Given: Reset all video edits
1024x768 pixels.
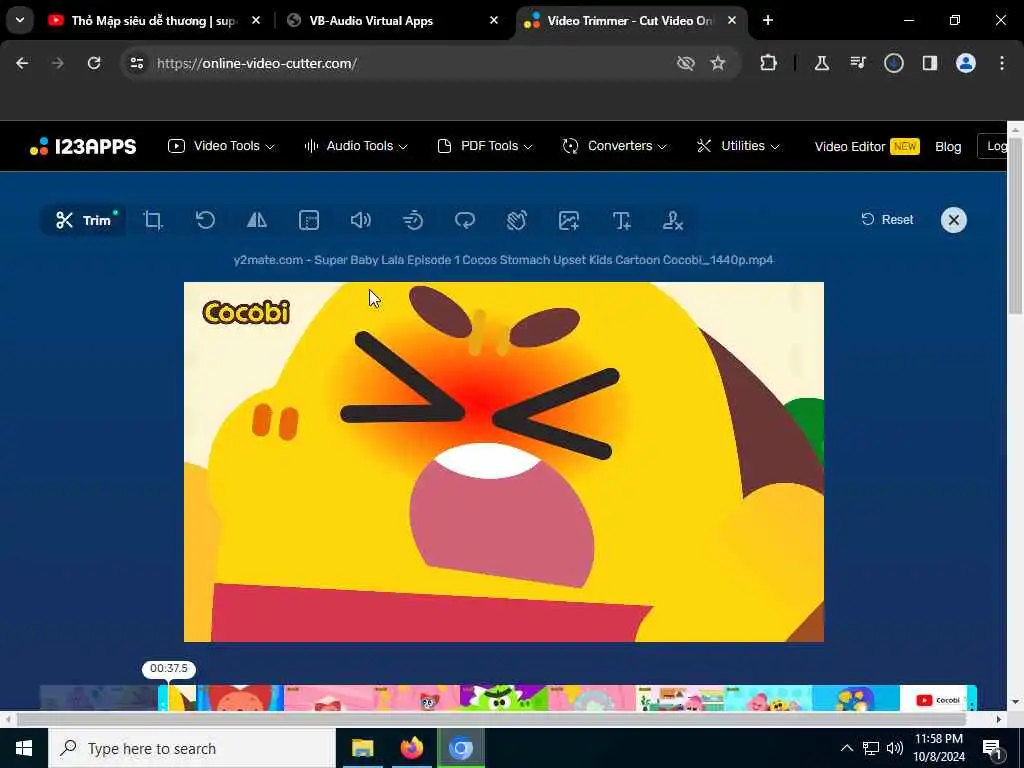Looking at the screenshot, I should coord(887,219).
